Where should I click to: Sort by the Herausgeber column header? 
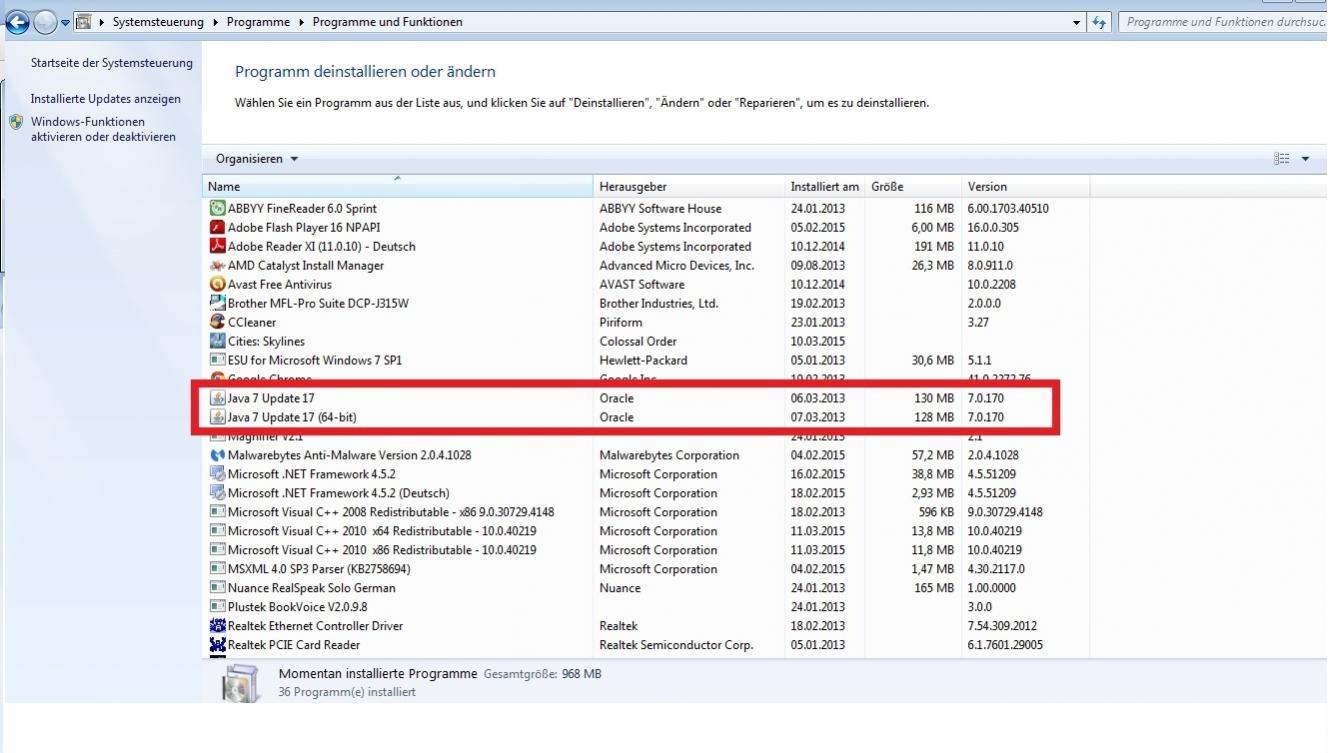pyautogui.click(x=690, y=187)
